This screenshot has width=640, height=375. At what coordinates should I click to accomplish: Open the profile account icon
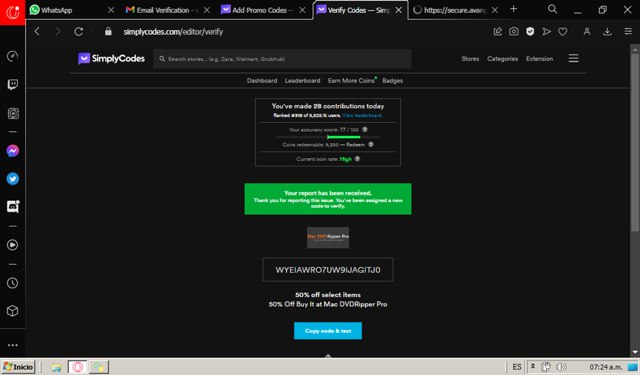click(x=587, y=31)
